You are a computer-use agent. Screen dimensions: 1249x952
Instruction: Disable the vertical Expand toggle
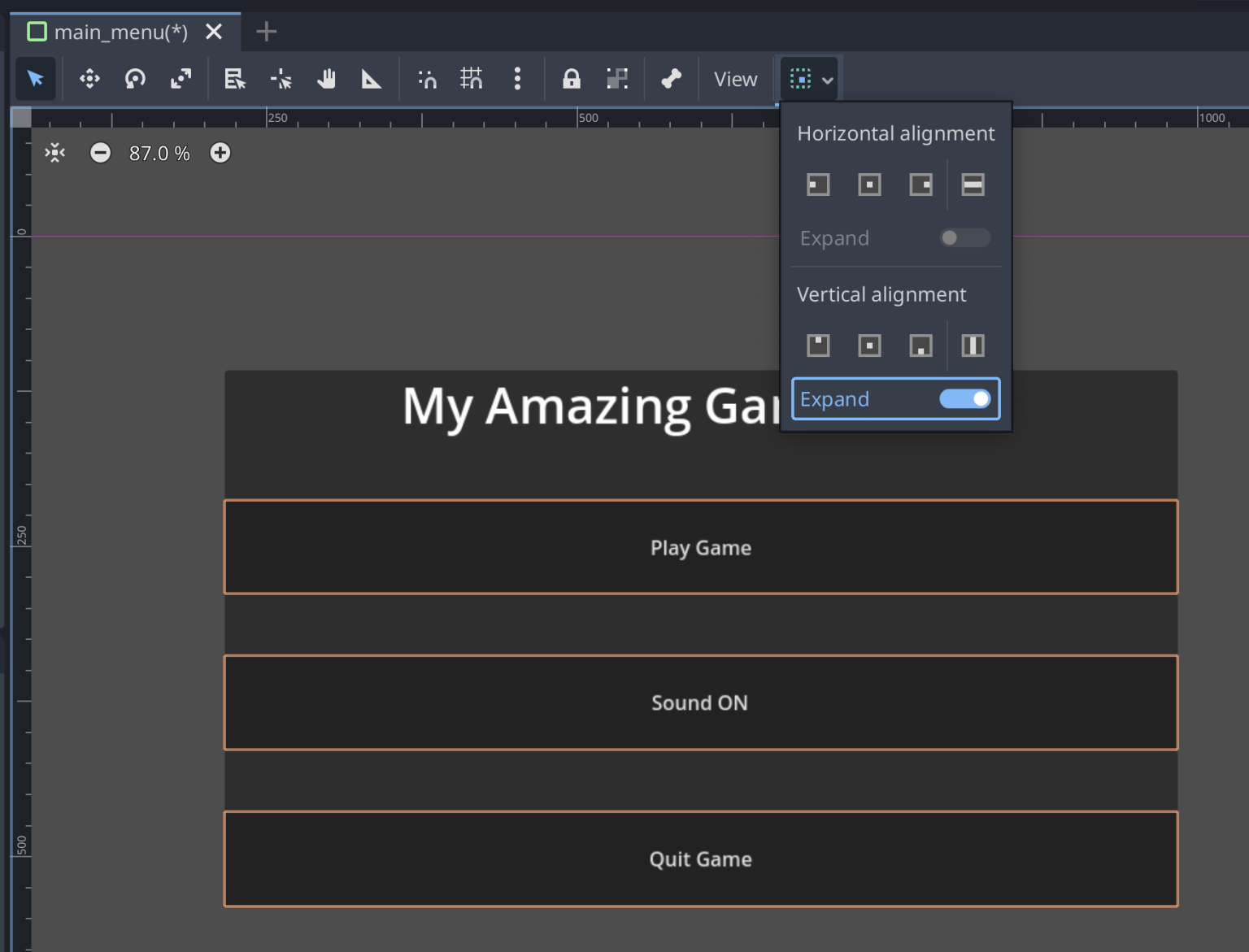964,398
